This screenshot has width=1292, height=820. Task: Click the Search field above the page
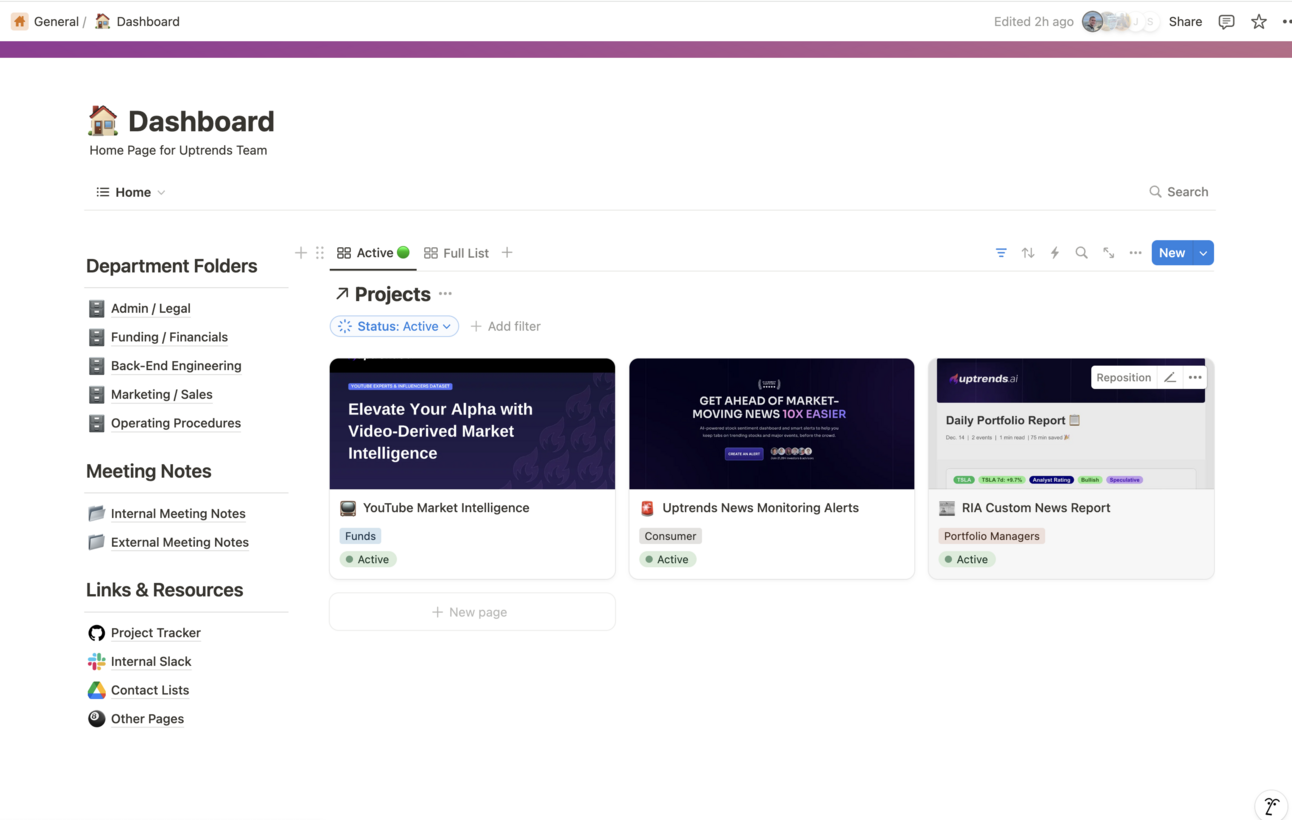(1180, 191)
